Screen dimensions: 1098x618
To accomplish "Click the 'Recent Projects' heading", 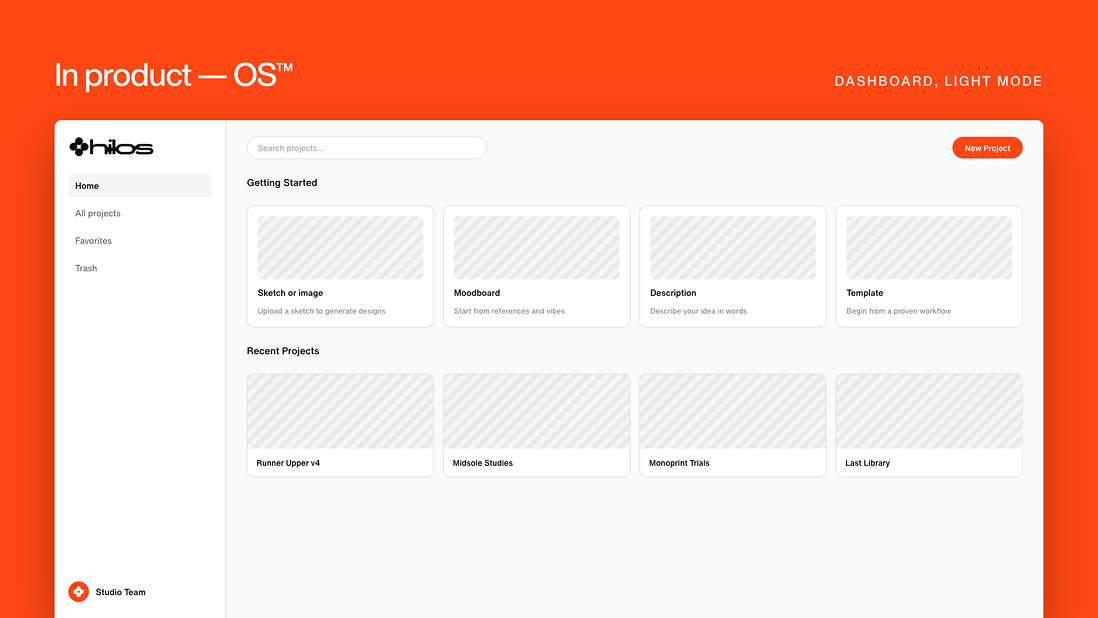I will click(283, 351).
